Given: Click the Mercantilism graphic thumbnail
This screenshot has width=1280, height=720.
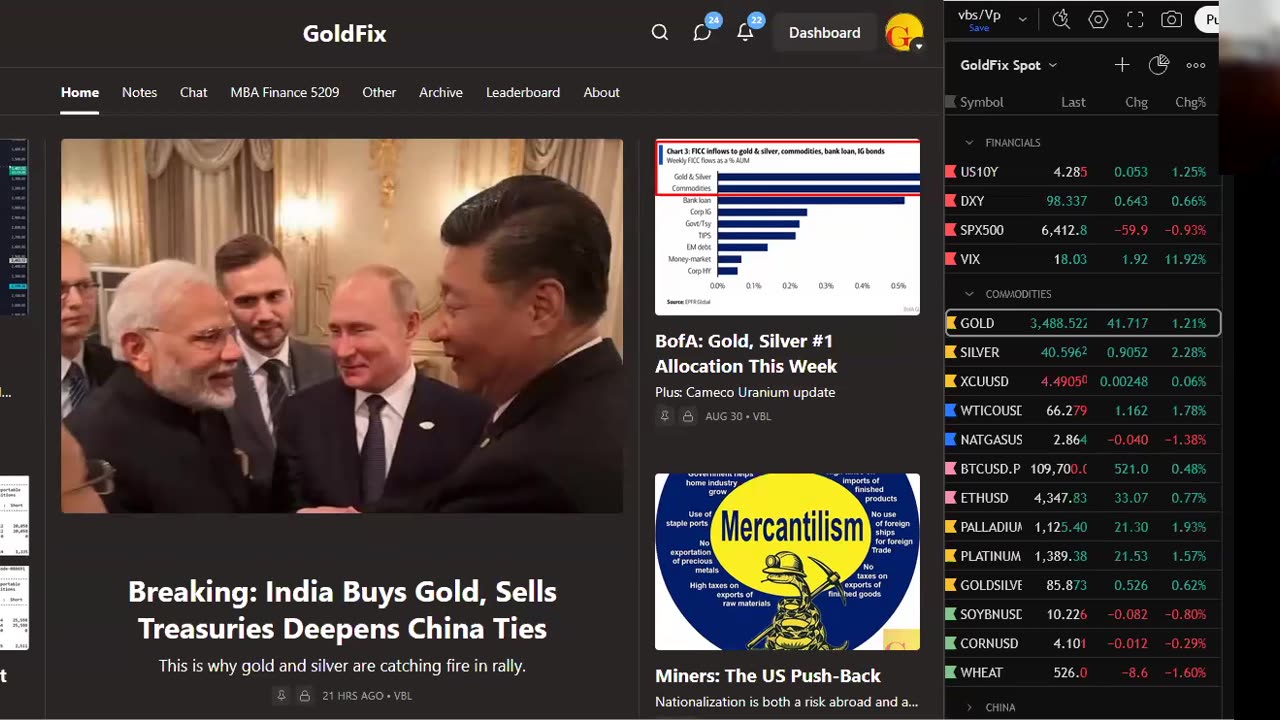Looking at the screenshot, I should [787, 562].
